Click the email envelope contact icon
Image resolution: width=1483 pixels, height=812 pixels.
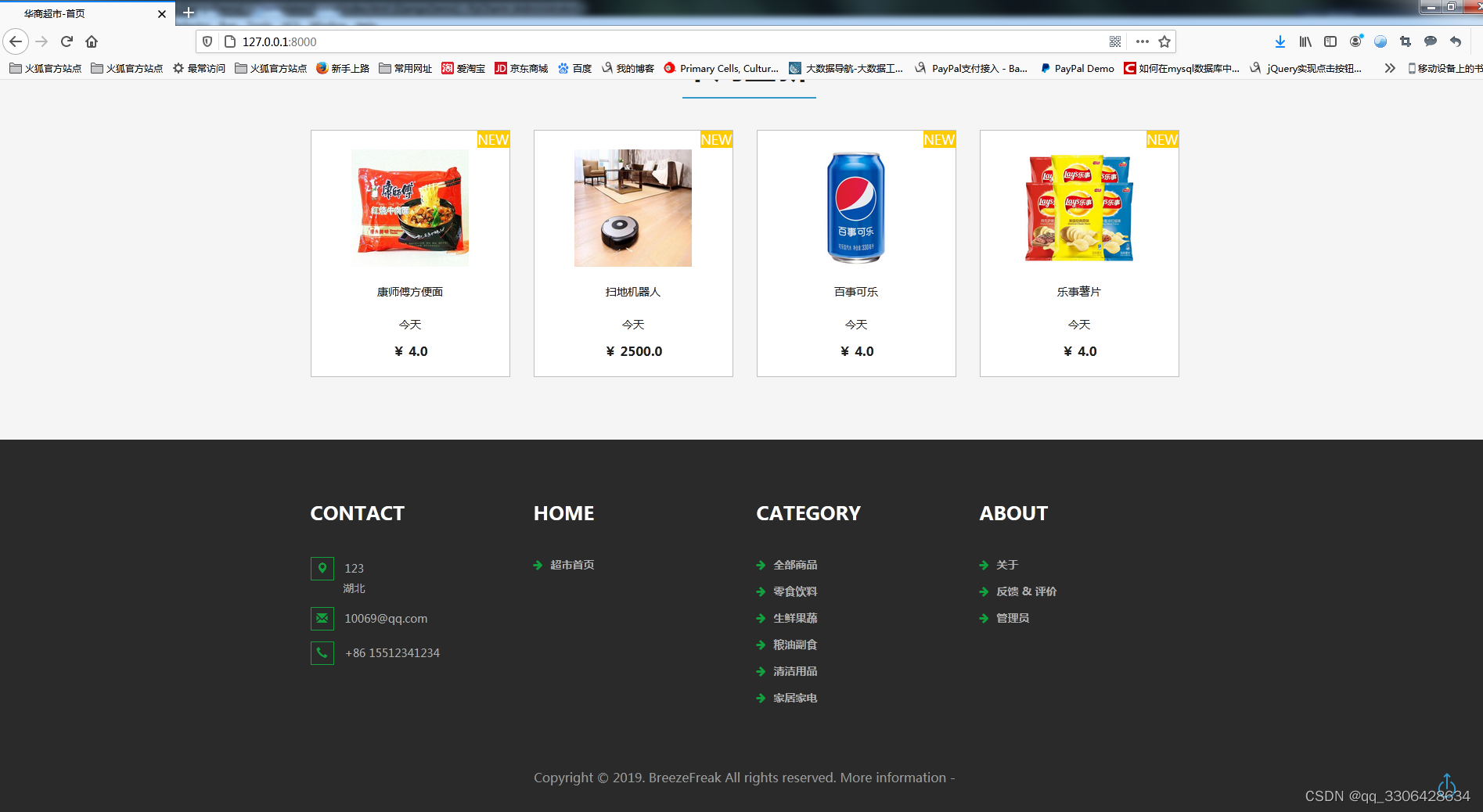322,619
